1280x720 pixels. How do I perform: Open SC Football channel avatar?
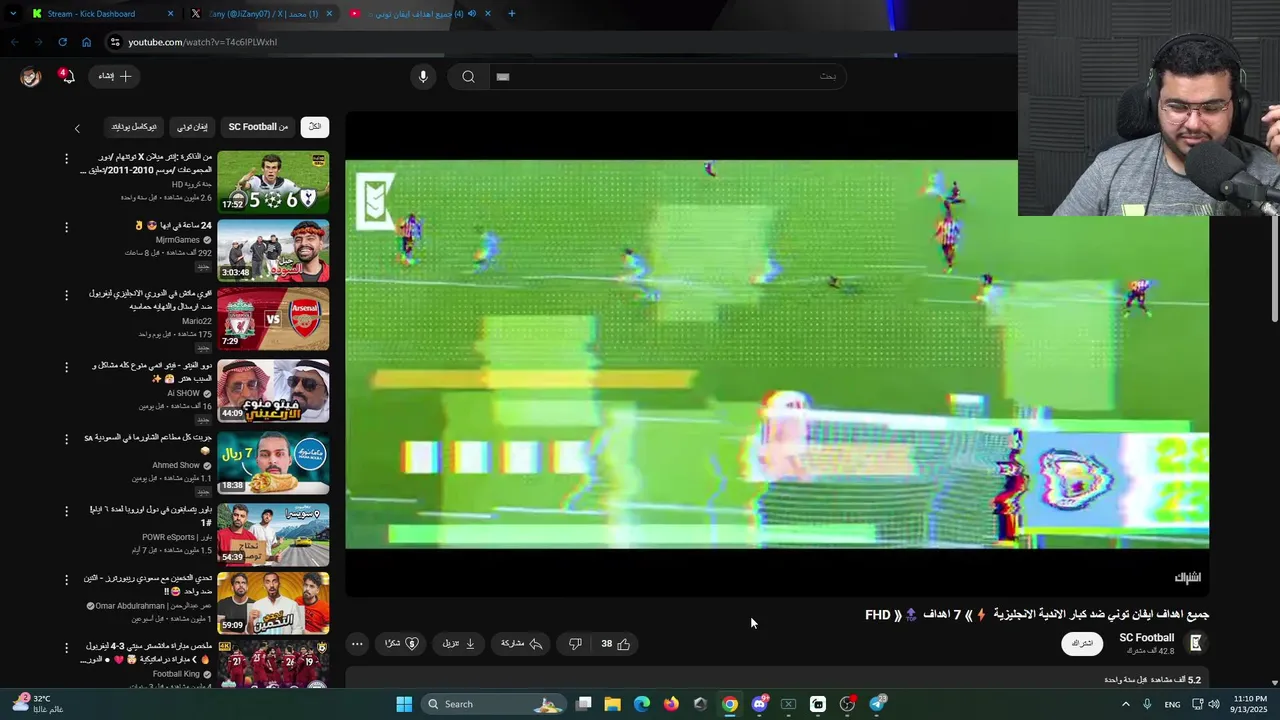click(1195, 643)
